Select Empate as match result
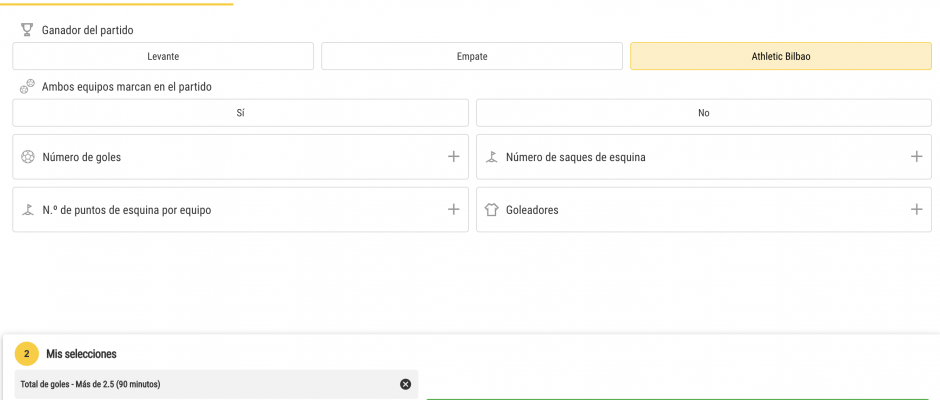 click(x=472, y=56)
